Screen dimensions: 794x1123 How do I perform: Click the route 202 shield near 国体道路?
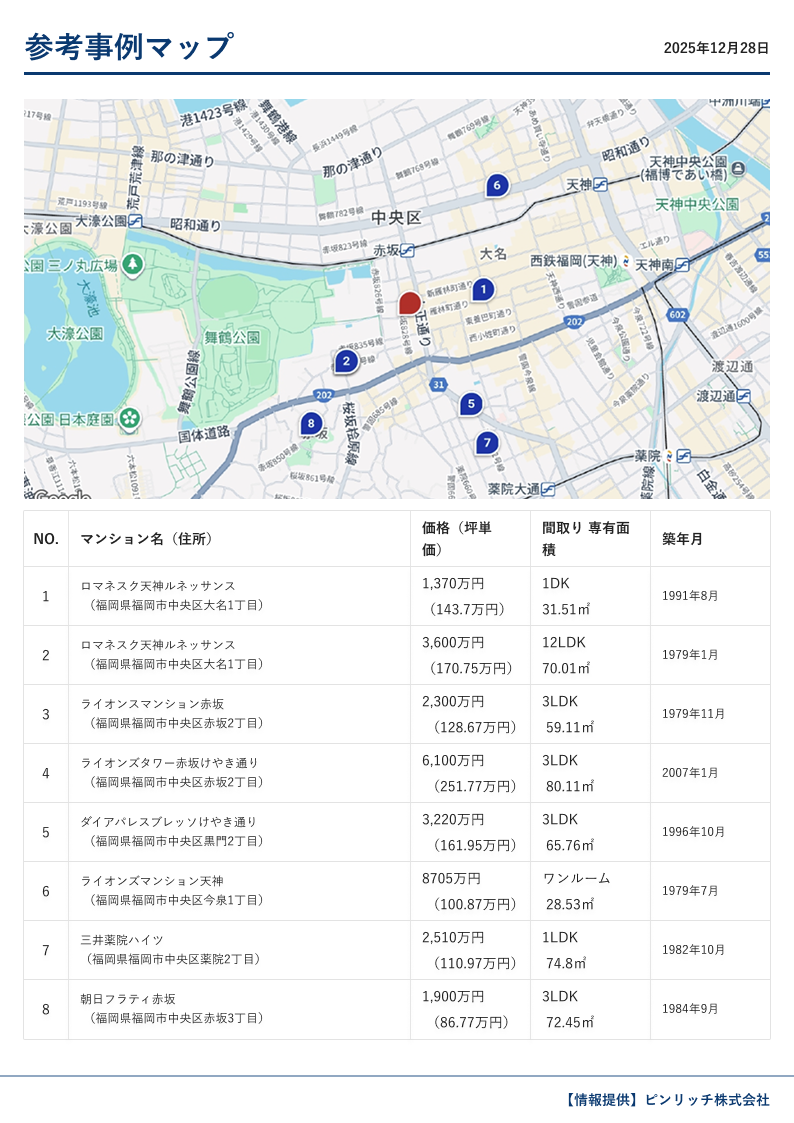324,395
